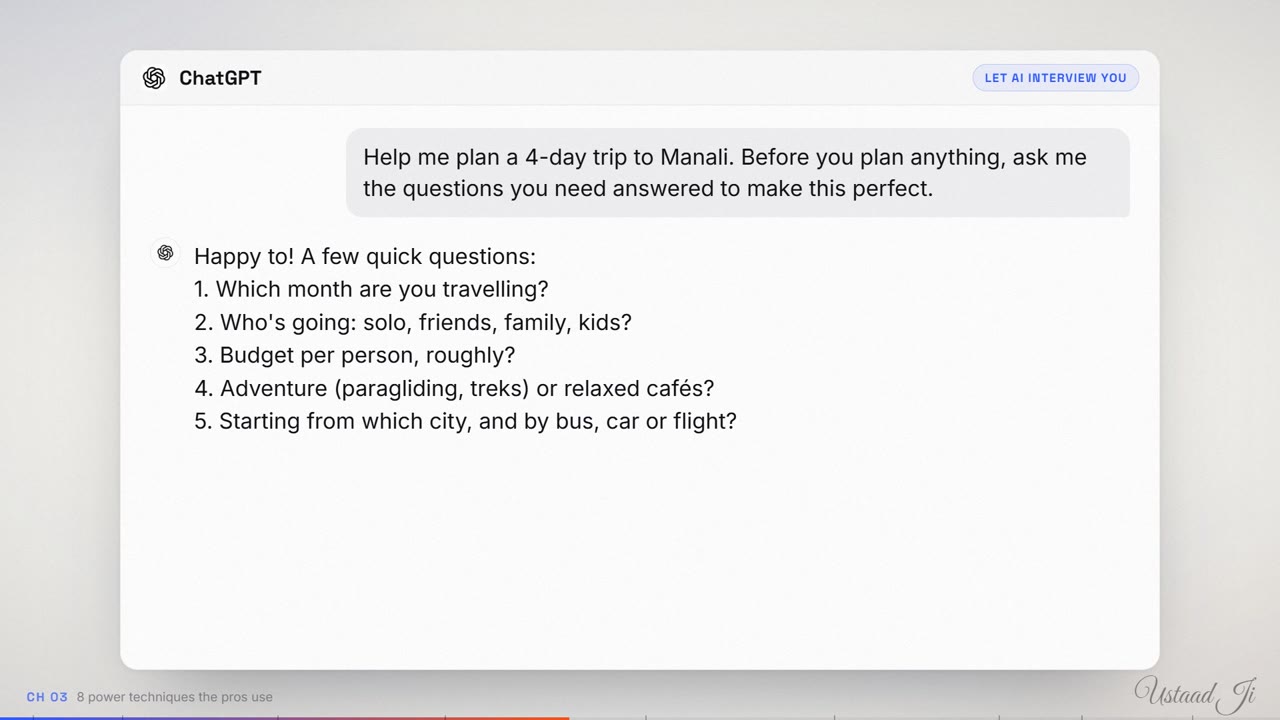
Task: Click the LET AI INTERVIEW YOU badge
Action: point(1055,78)
